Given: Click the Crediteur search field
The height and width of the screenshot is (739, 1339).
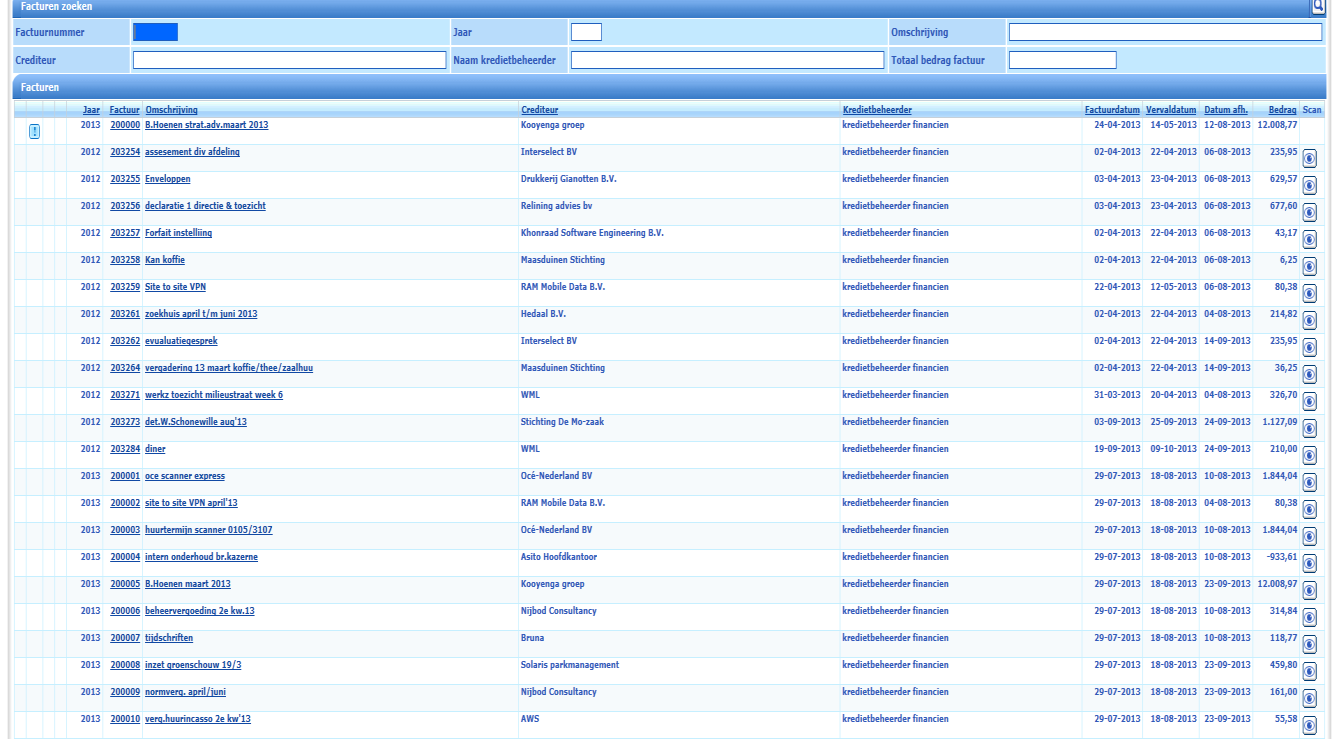Looking at the screenshot, I should 289,60.
